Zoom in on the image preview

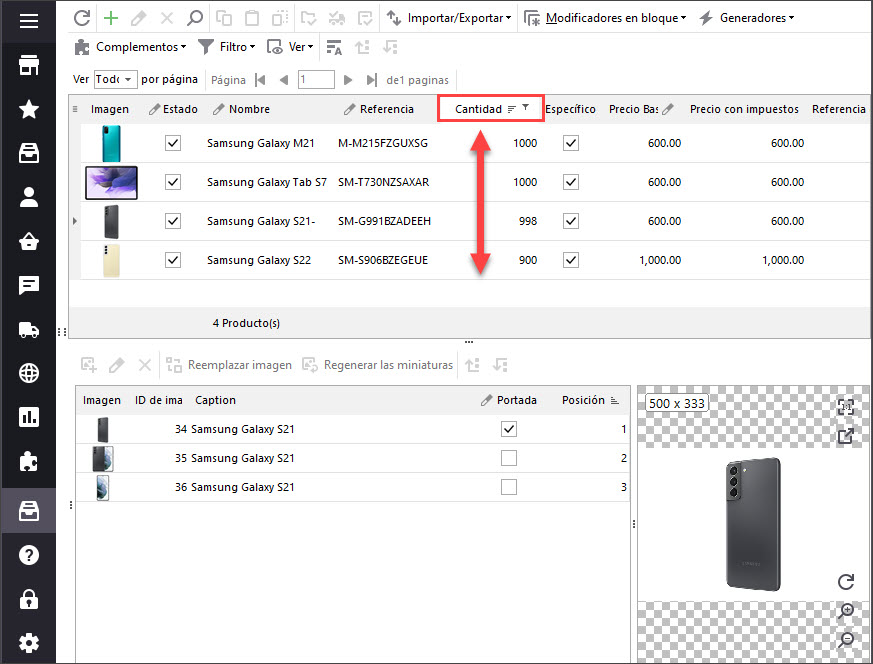(x=846, y=611)
